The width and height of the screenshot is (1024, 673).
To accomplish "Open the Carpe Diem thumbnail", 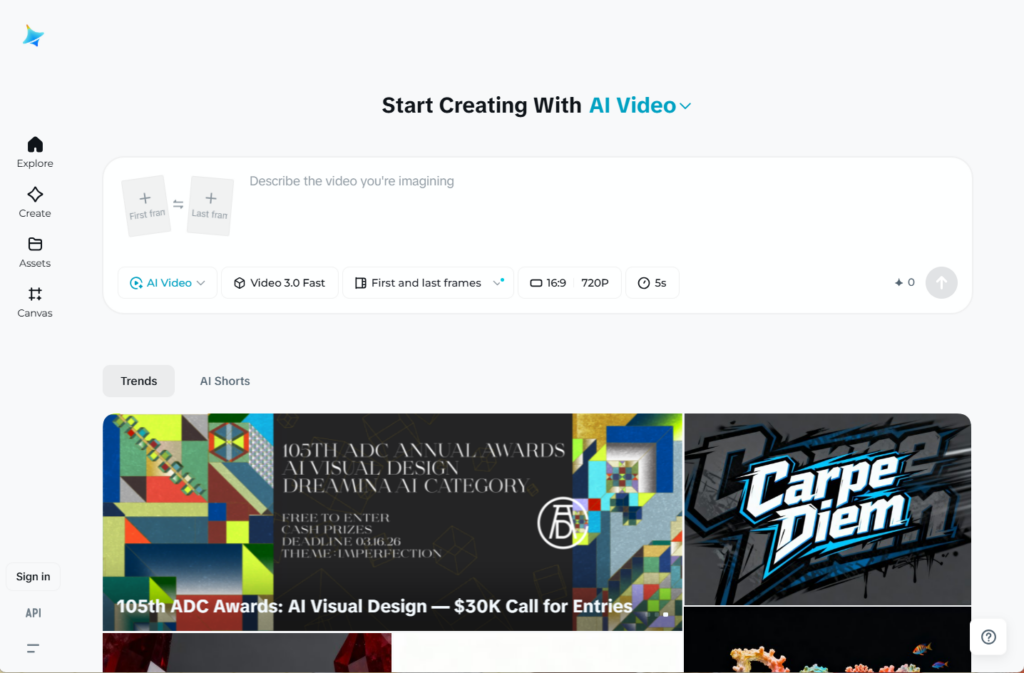I will point(827,509).
